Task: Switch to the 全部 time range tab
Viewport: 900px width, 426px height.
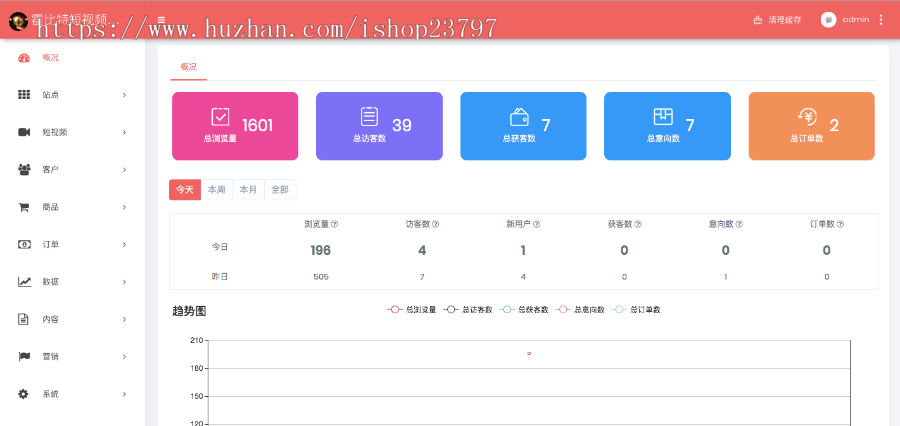Action: (x=280, y=189)
